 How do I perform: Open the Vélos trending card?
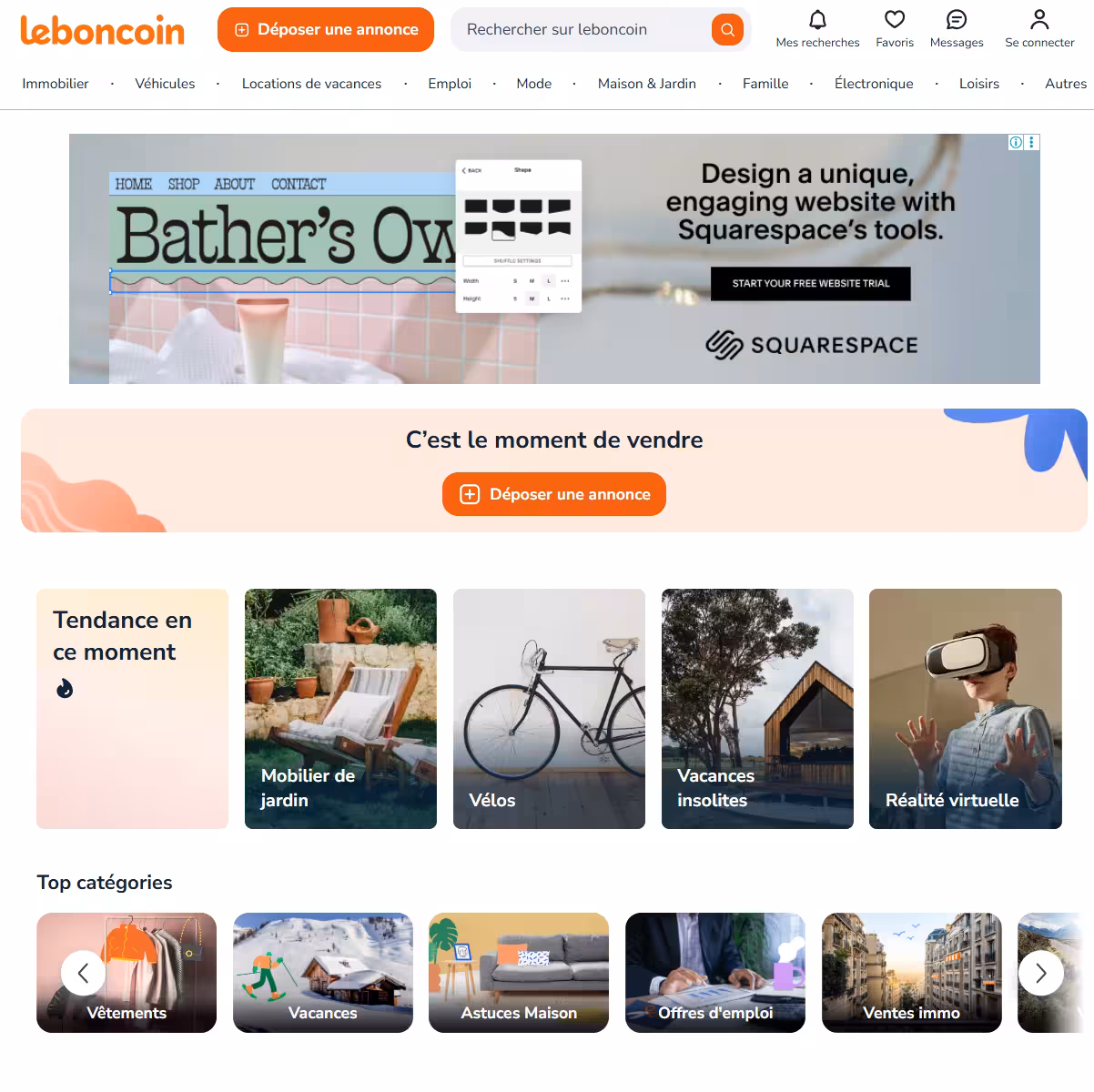click(549, 709)
